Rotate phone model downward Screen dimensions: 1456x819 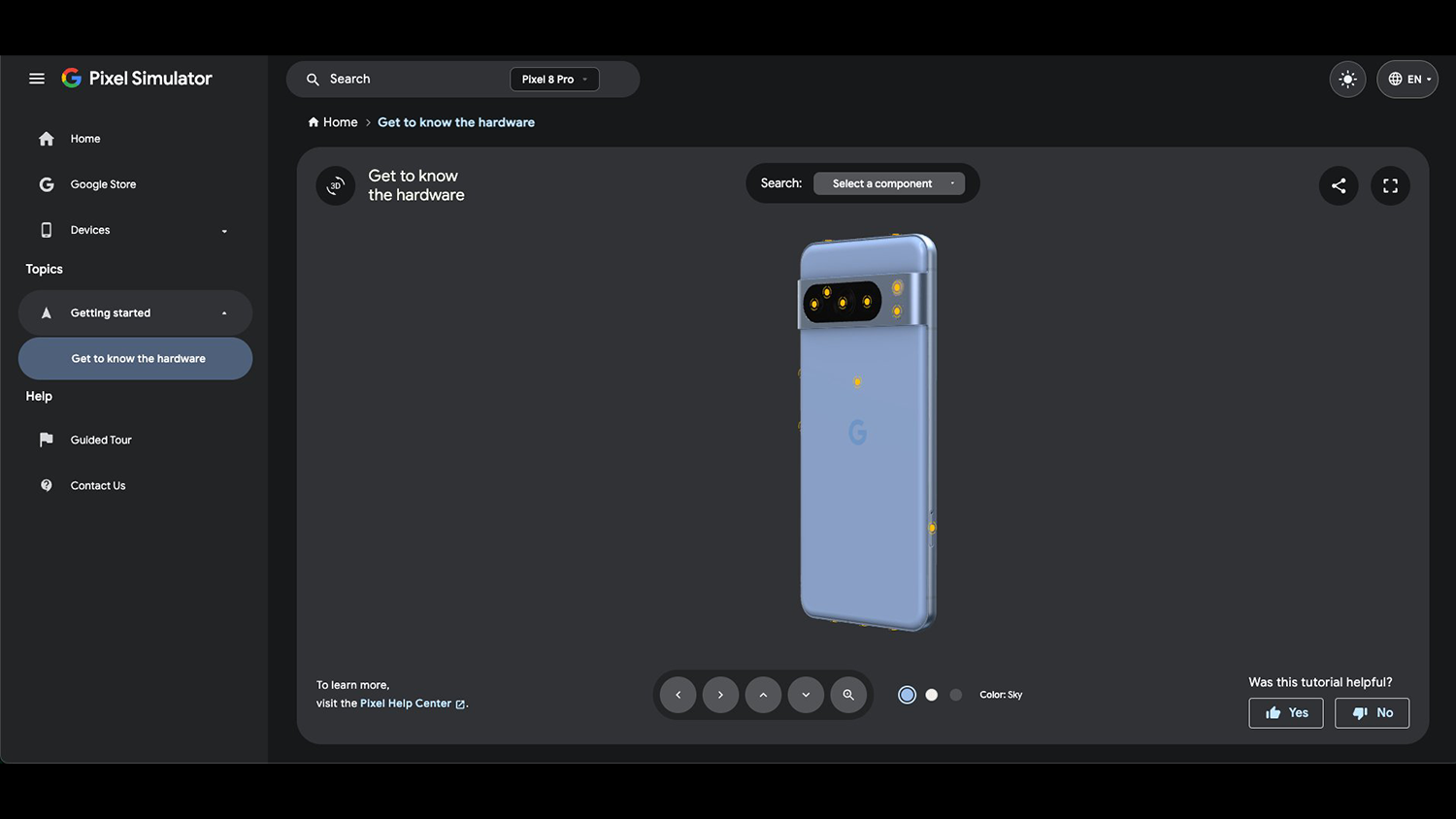[x=806, y=695]
